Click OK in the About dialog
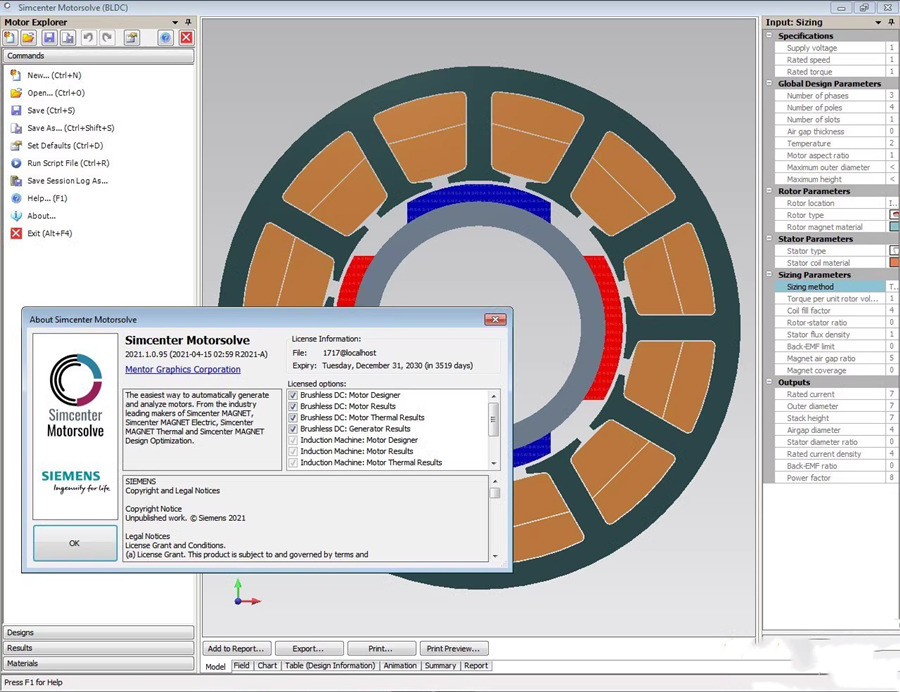The height and width of the screenshot is (692, 900). 75,543
